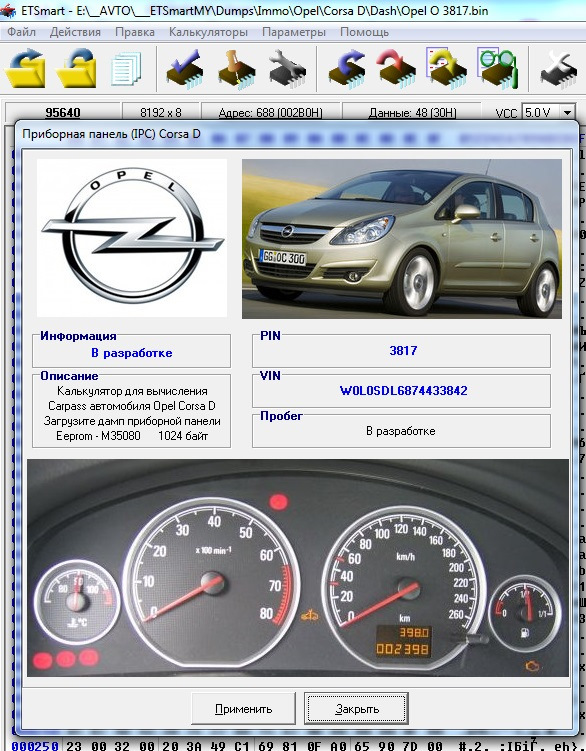This screenshot has width=586, height=751.
Task: Click the dialog title Приборная панель (IPC) Corsa D
Action: 111,134
